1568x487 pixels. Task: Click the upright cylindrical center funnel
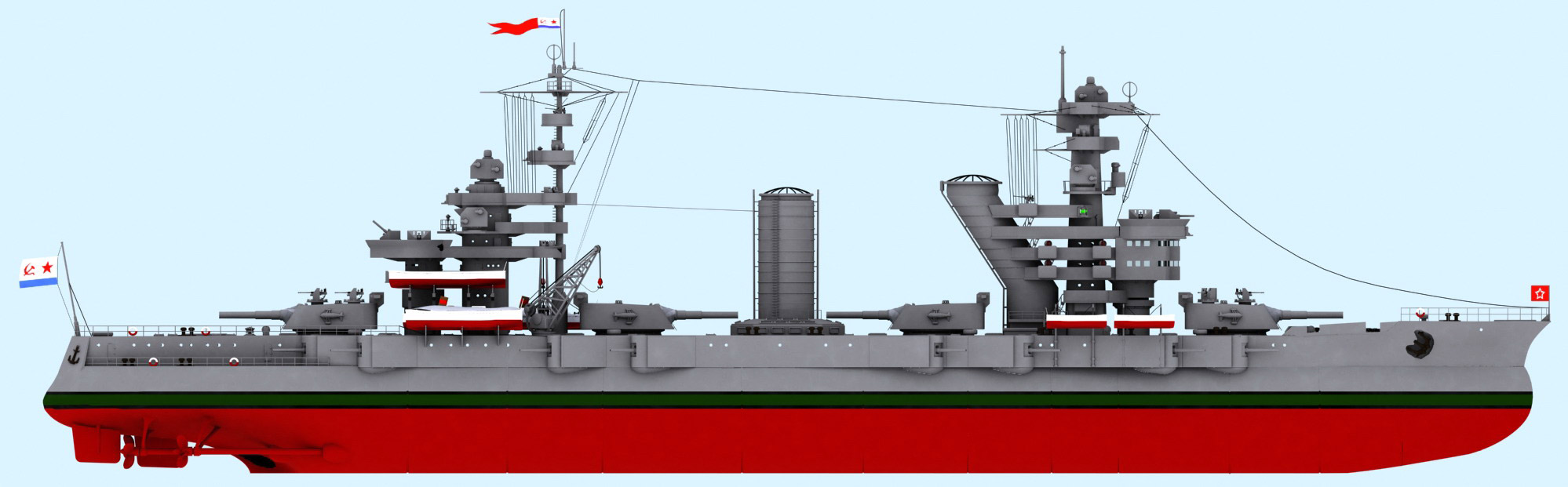click(x=785, y=255)
